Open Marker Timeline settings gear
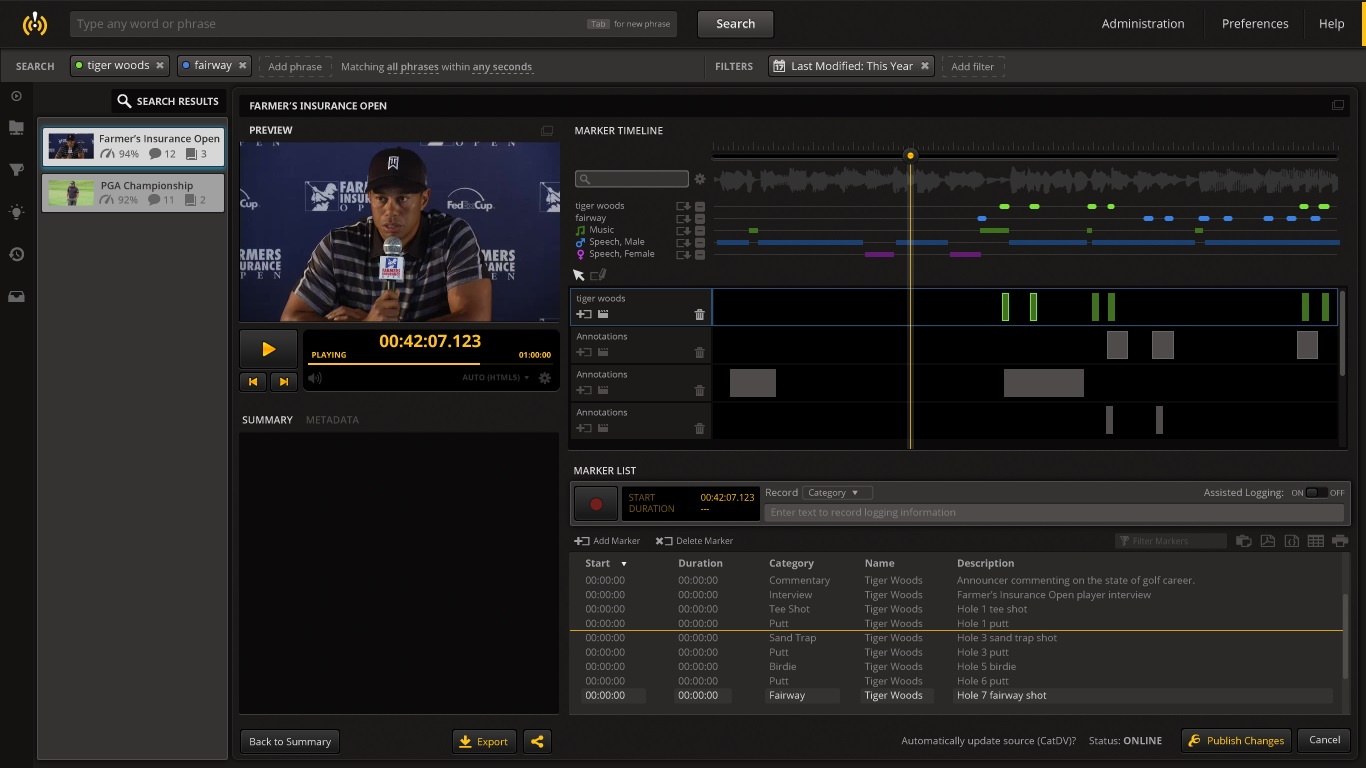1366x768 pixels. pyautogui.click(x=700, y=179)
